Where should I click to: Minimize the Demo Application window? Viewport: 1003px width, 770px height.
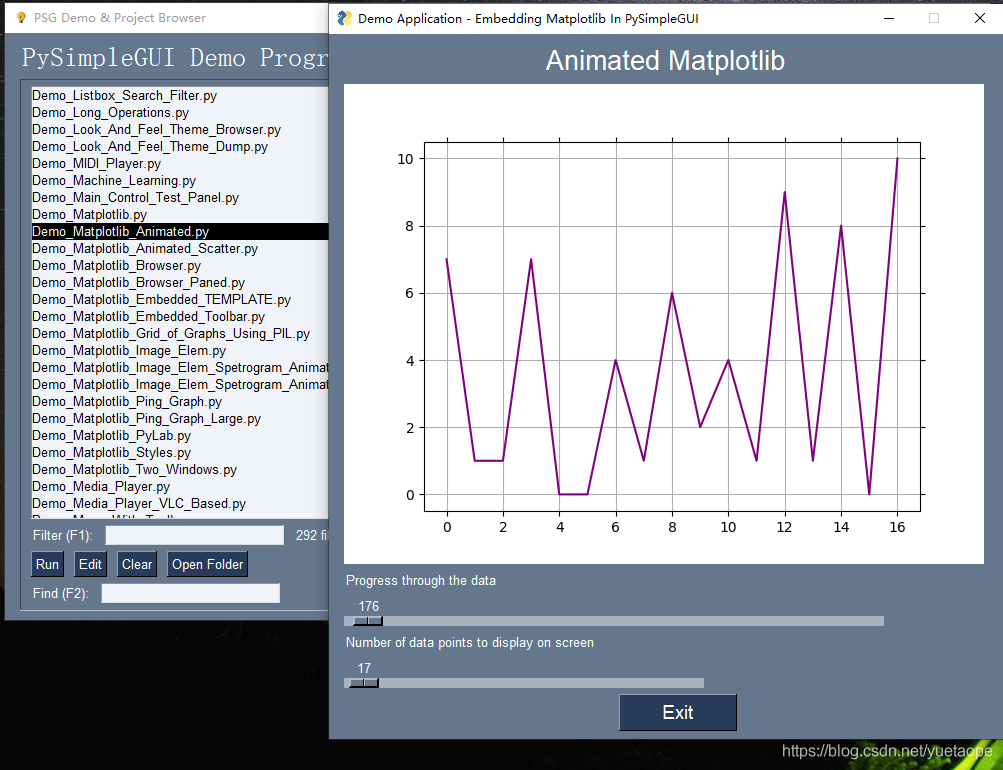[889, 19]
